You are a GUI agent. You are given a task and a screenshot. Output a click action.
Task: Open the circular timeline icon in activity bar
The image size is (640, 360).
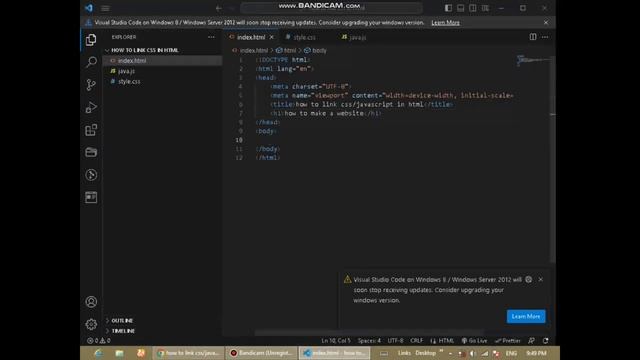91,175
